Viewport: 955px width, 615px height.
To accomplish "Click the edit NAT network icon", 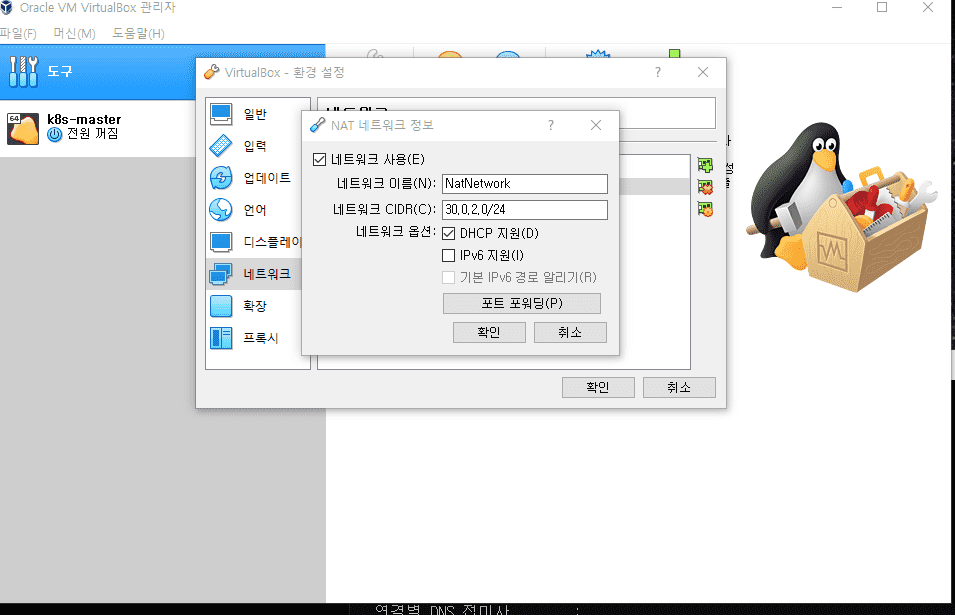I will pos(705,209).
